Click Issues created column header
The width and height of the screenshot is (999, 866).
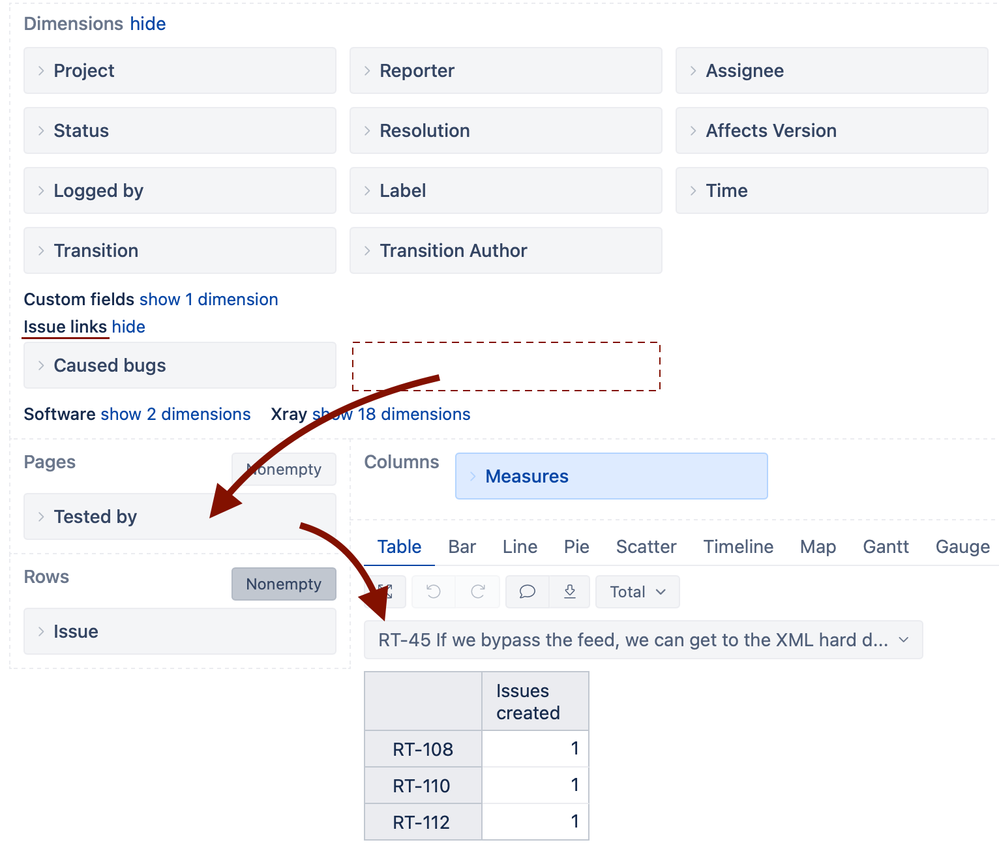click(535, 701)
